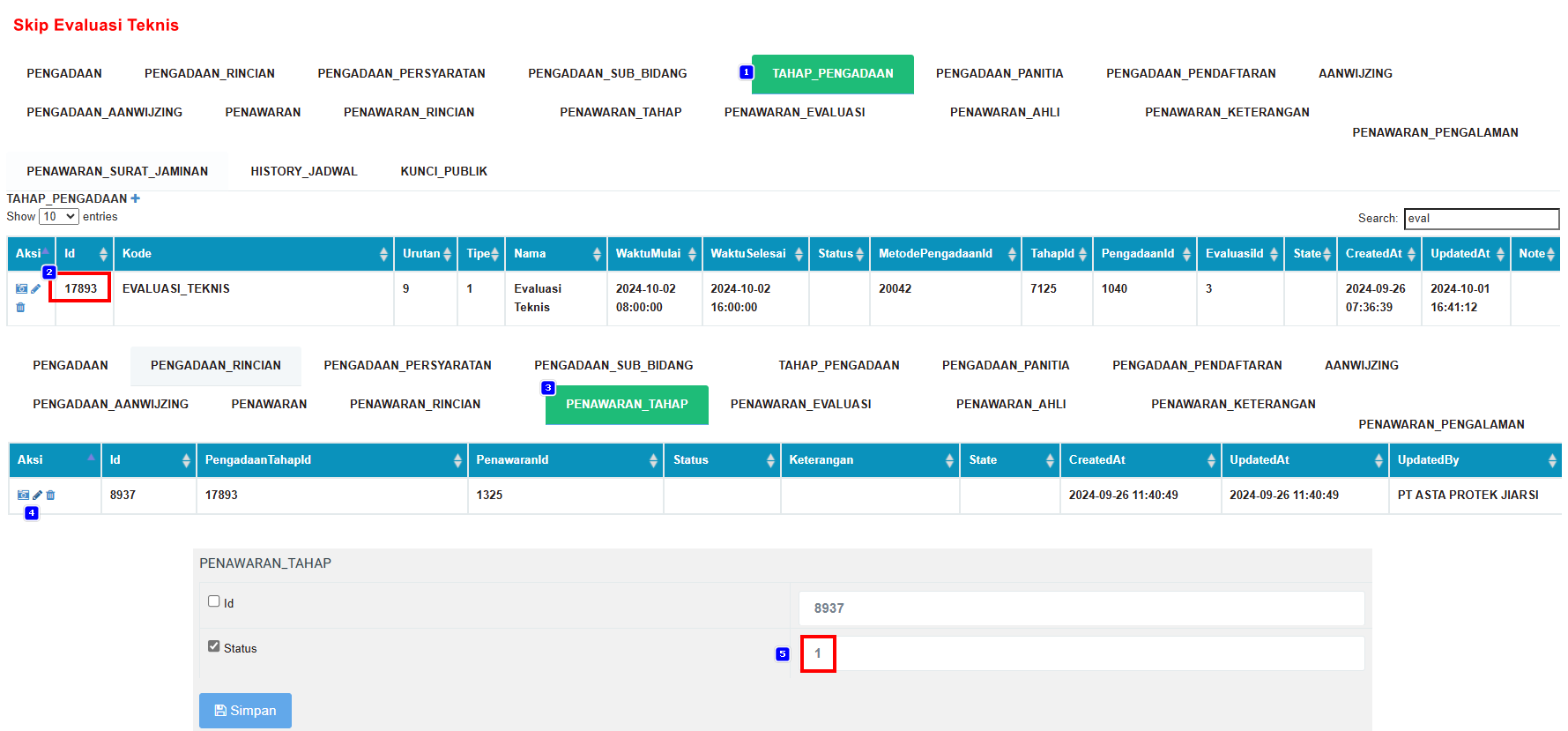Open PENAWARAN_AHLI tab in the lower tab set

click(x=1011, y=405)
